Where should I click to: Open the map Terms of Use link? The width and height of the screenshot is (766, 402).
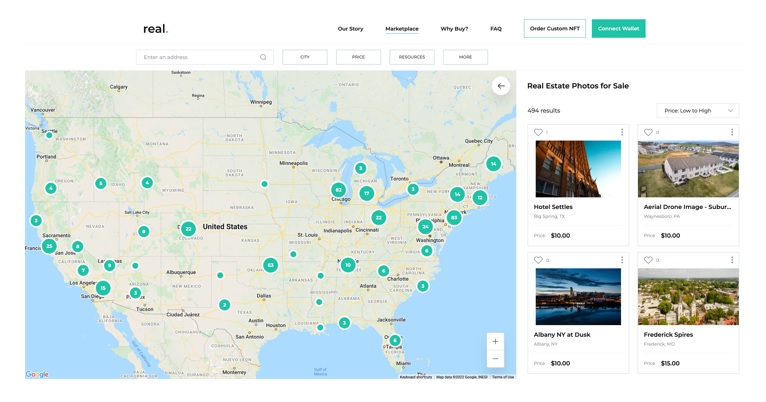[x=503, y=377]
